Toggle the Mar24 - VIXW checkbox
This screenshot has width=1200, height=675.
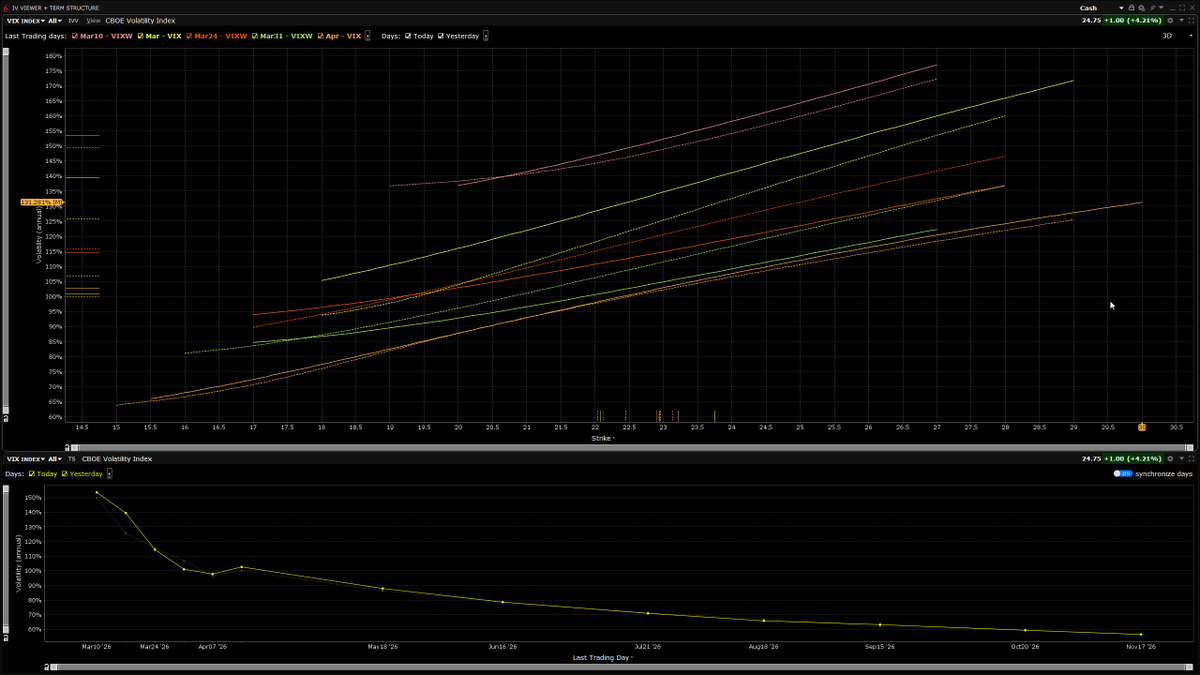(x=189, y=36)
